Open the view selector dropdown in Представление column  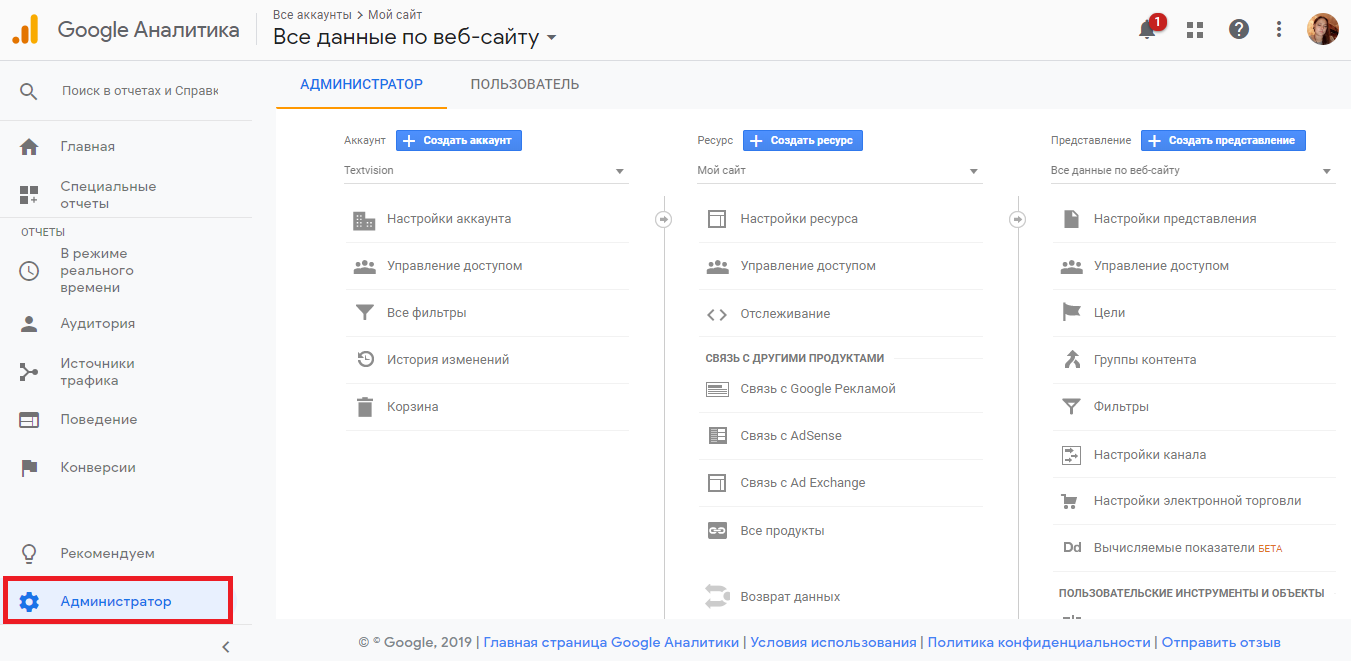(x=1193, y=171)
